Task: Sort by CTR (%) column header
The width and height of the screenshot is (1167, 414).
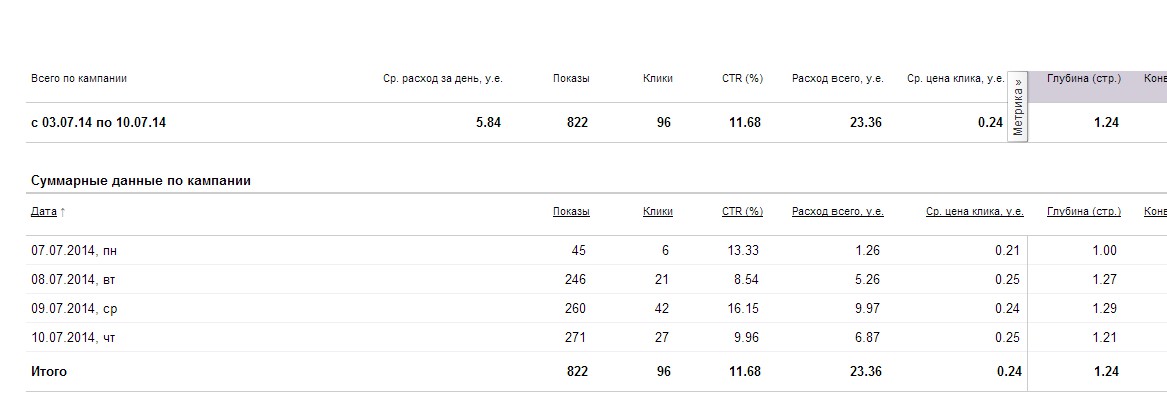Action: [742, 211]
